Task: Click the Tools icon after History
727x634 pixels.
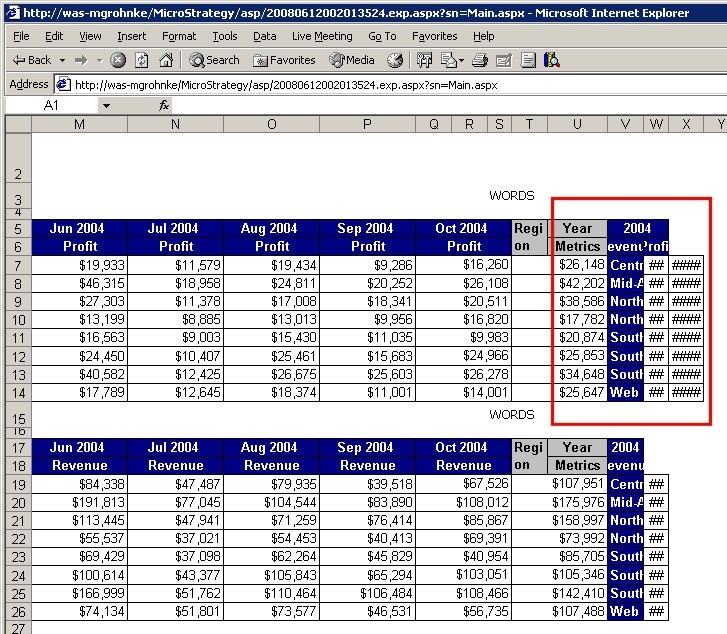Action: 424,60
